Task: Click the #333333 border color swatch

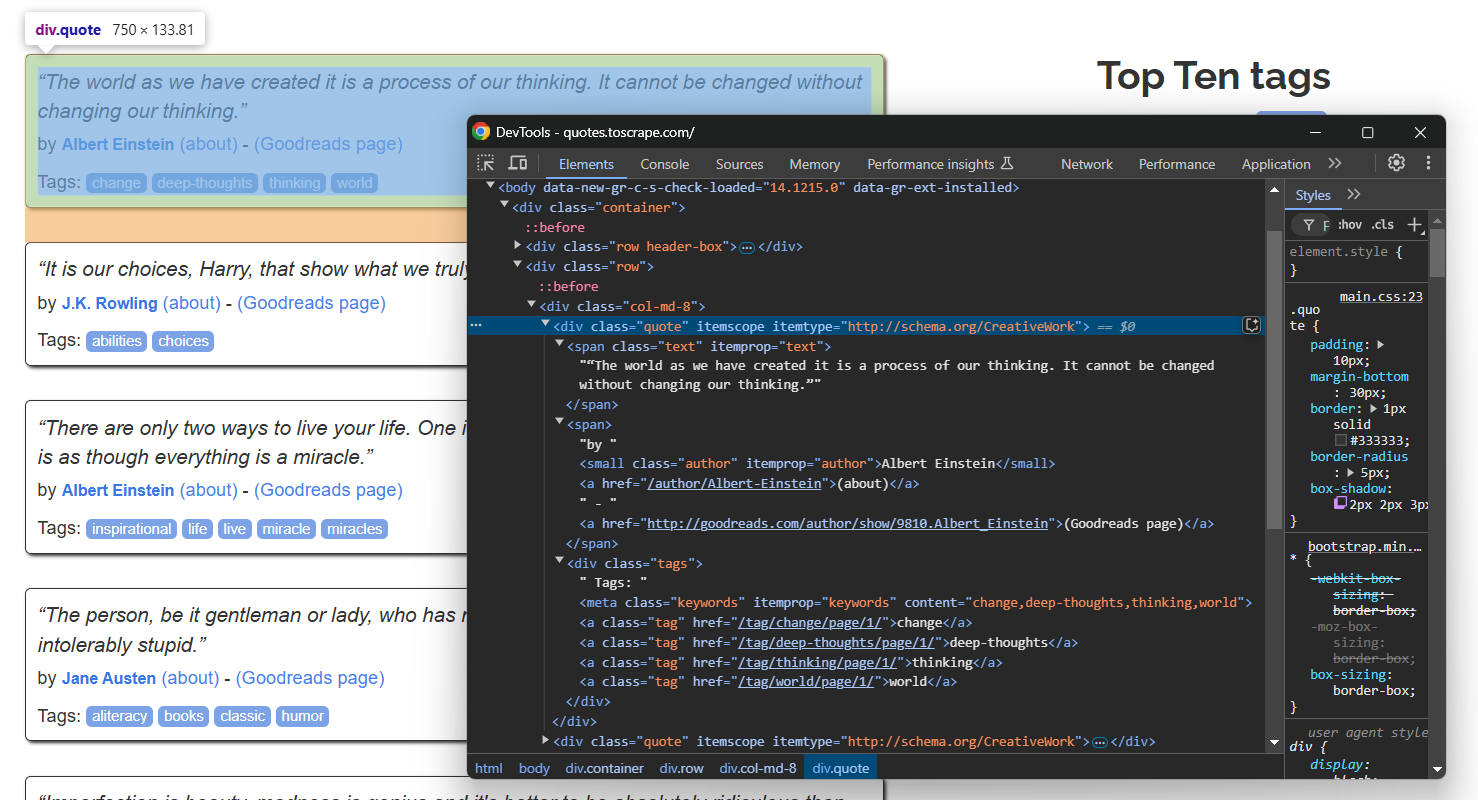Action: pyautogui.click(x=1341, y=440)
